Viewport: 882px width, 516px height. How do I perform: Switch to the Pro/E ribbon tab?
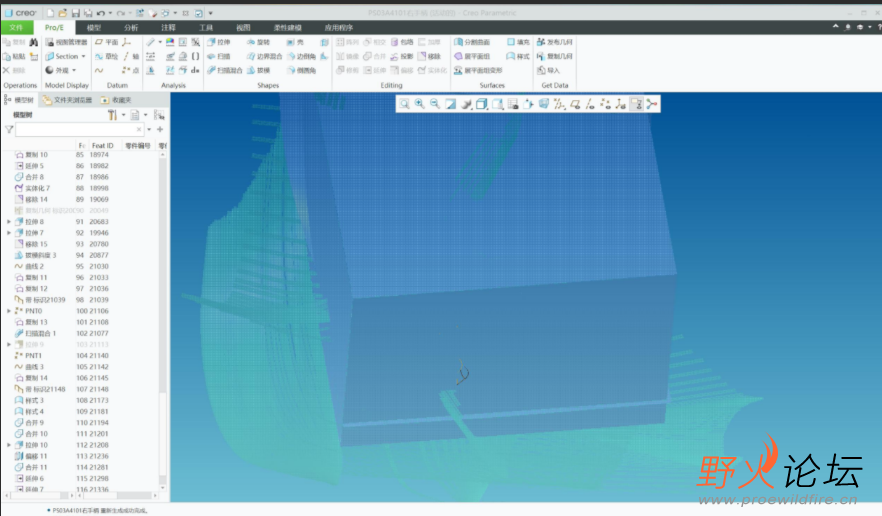tap(55, 27)
